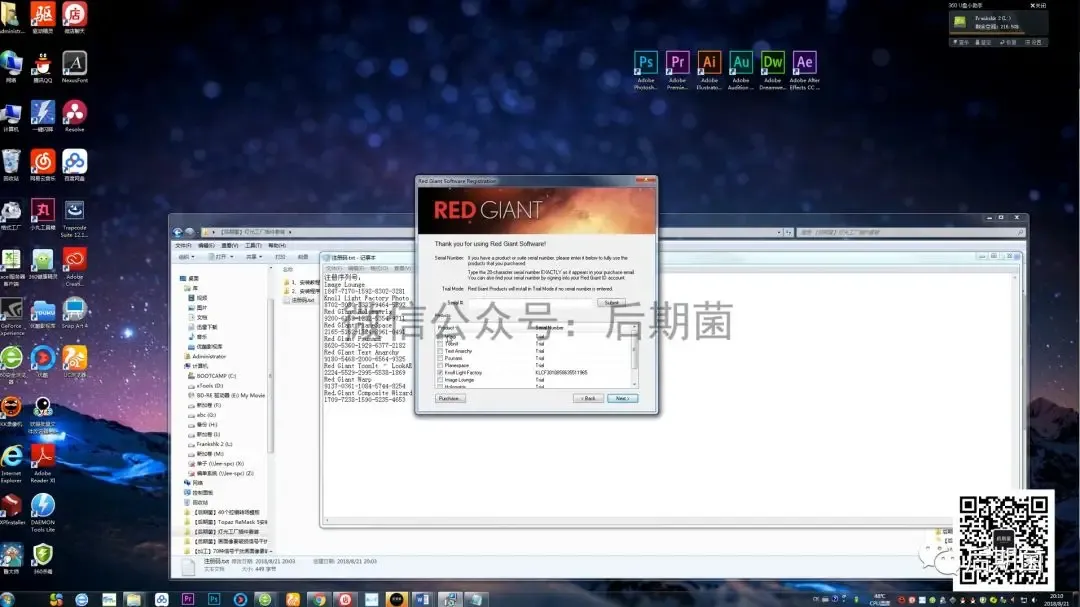Open GeForce Experience desktop icon

point(11,316)
